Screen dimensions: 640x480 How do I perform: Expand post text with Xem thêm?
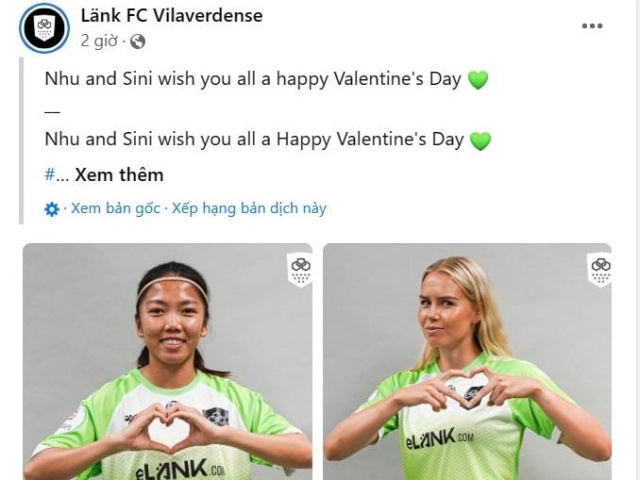pos(119,175)
